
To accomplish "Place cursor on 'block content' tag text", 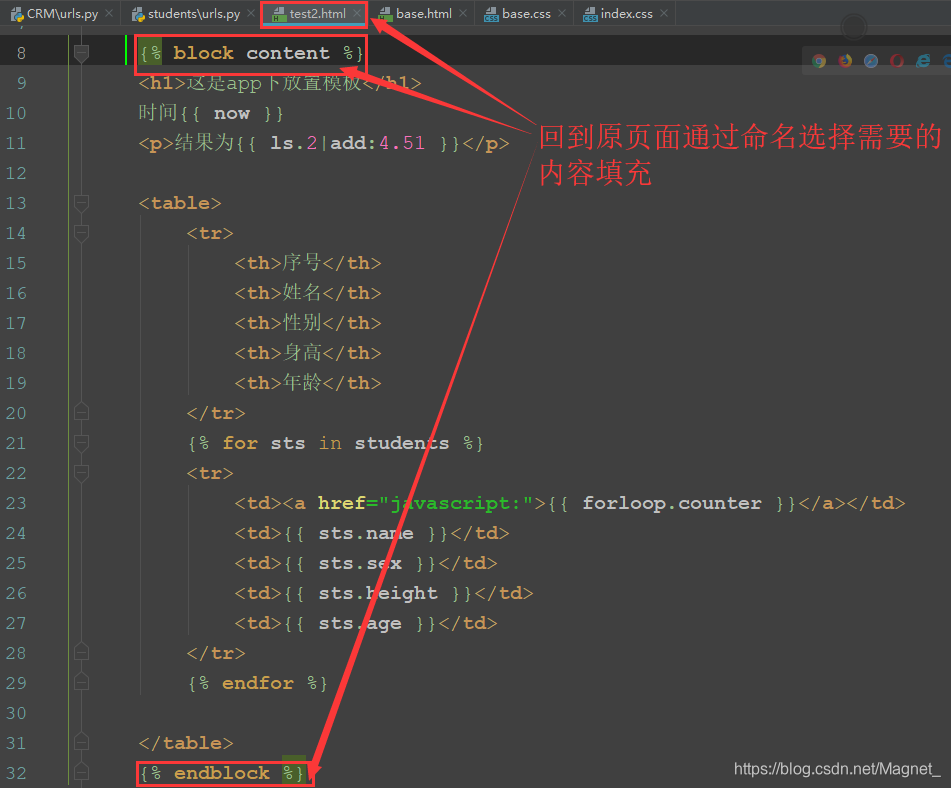I will (x=251, y=53).
